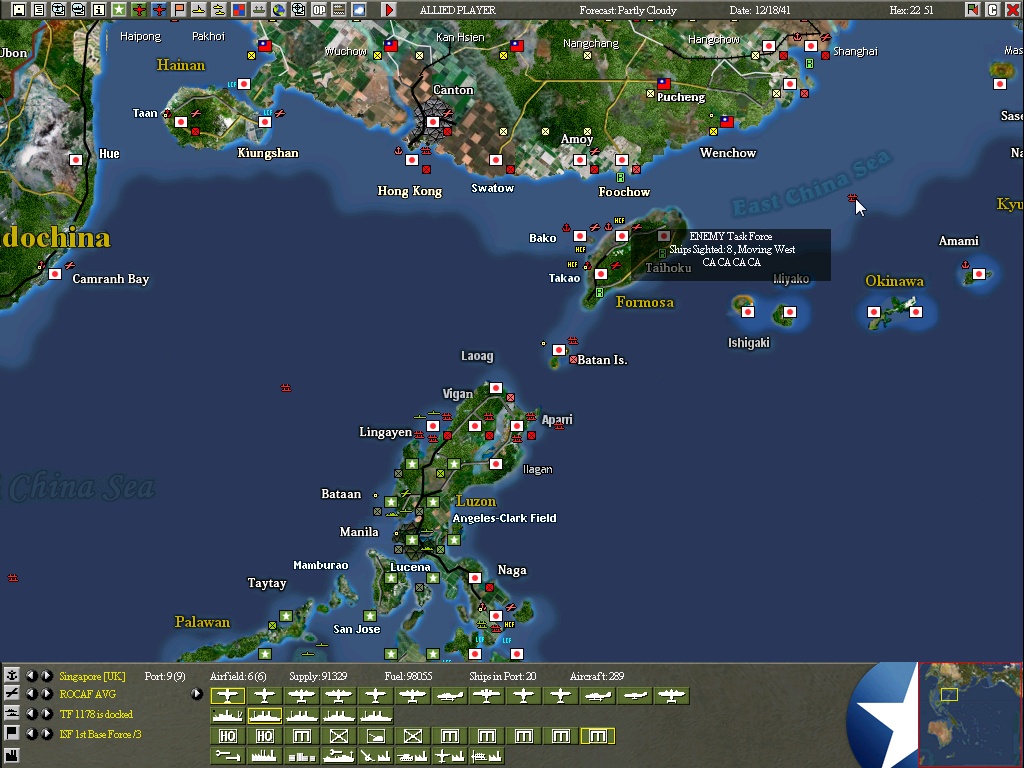Select the Batan Is. Japanese base marker
Image resolution: width=1024 pixels, height=768 pixels.
coord(559,350)
